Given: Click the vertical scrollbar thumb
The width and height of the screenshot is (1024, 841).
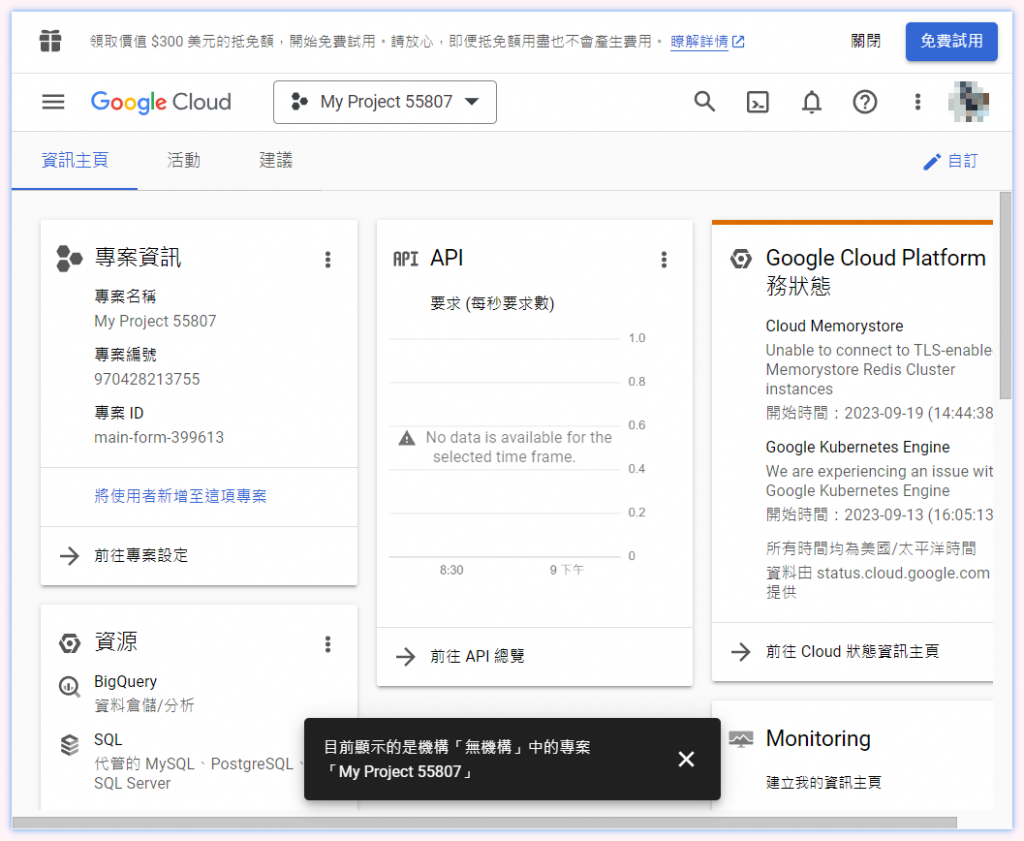Looking at the screenshot, I should coord(1005,295).
